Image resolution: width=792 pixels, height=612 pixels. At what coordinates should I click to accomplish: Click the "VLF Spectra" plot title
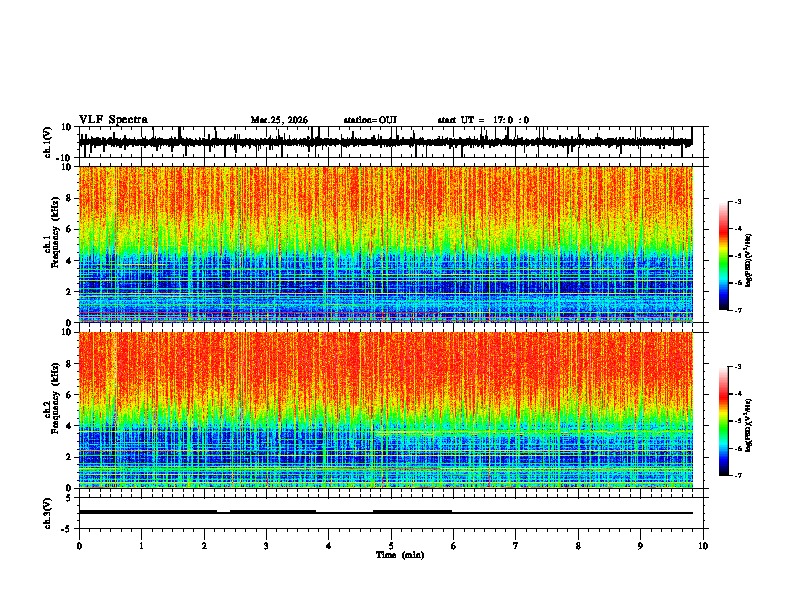113,120
